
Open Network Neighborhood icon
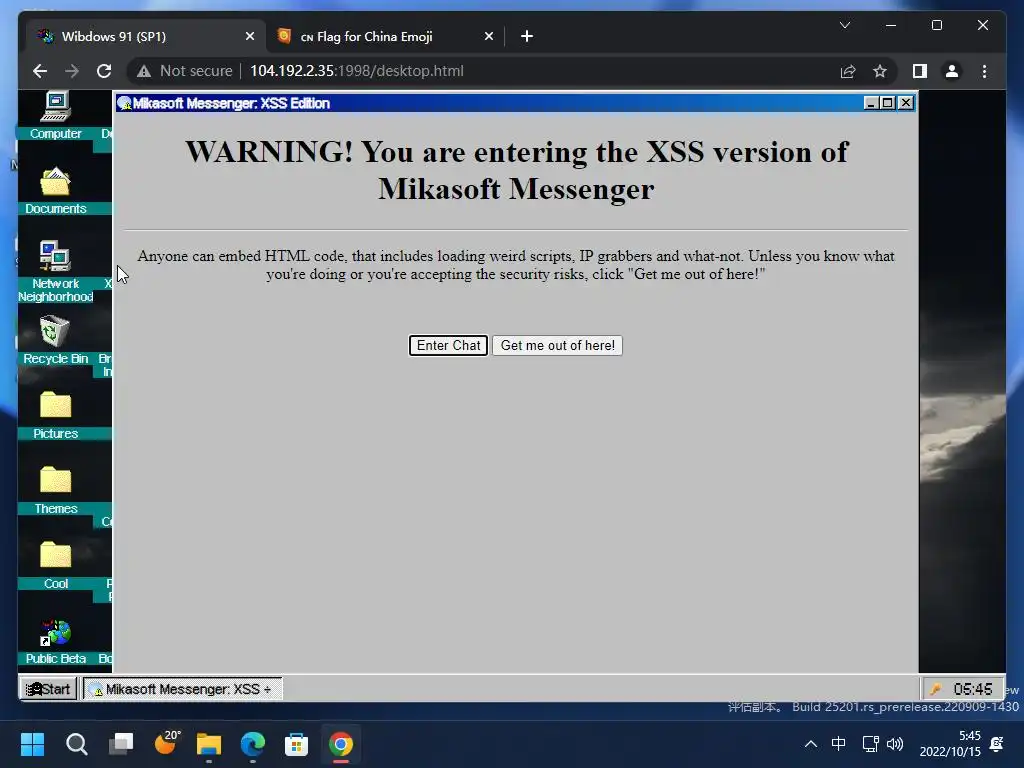pyautogui.click(x=56, y=271)
